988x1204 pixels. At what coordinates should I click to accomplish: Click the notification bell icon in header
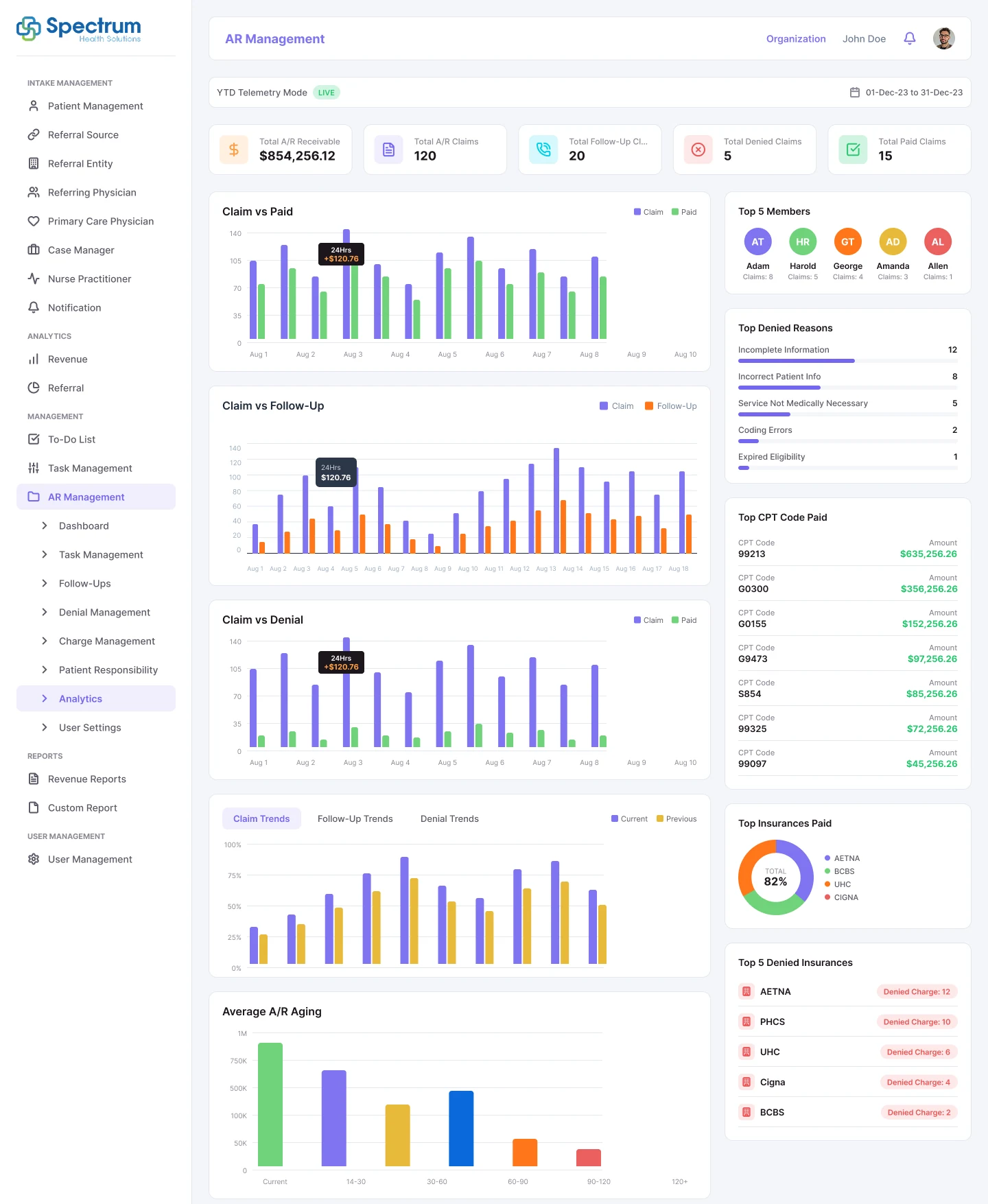click(910, 38)
